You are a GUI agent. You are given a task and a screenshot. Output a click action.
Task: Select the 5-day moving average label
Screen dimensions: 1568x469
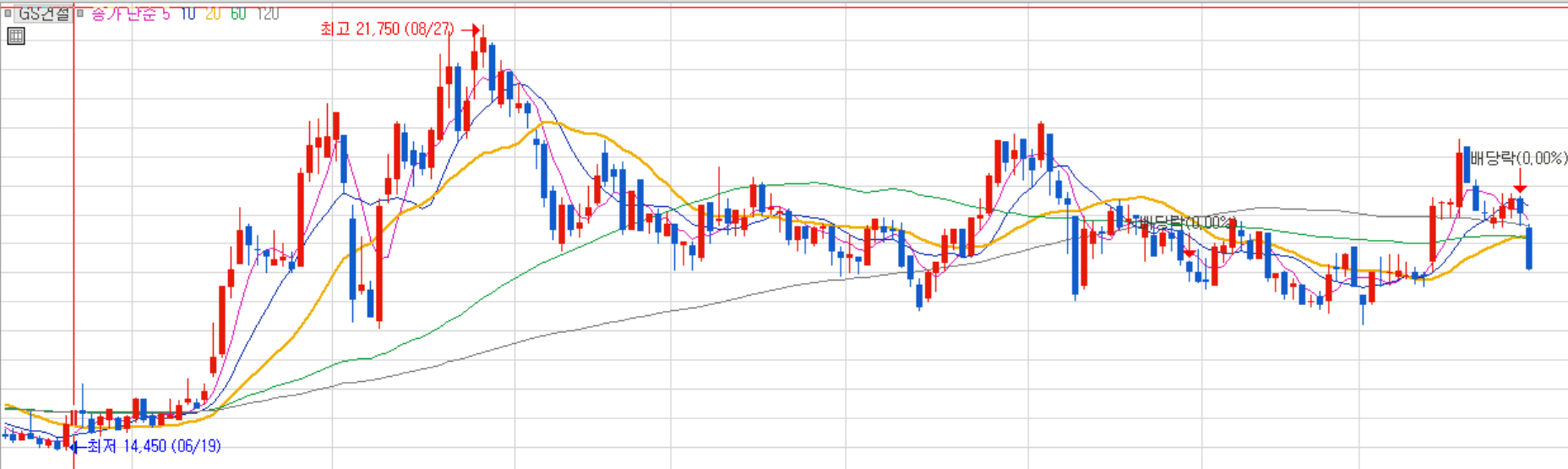pos(166,14)
